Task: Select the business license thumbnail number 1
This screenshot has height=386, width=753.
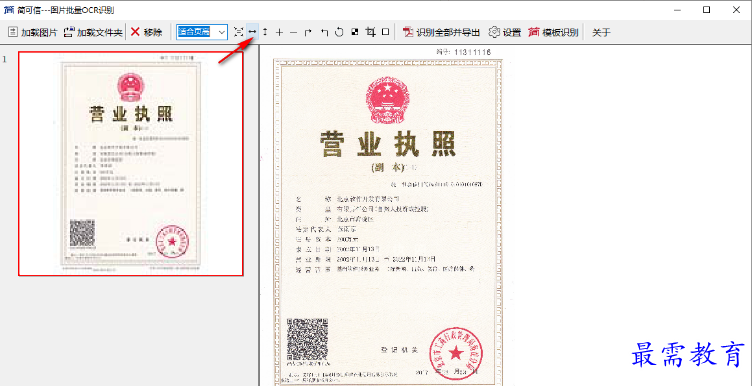Action: click(x=131, y=163)
